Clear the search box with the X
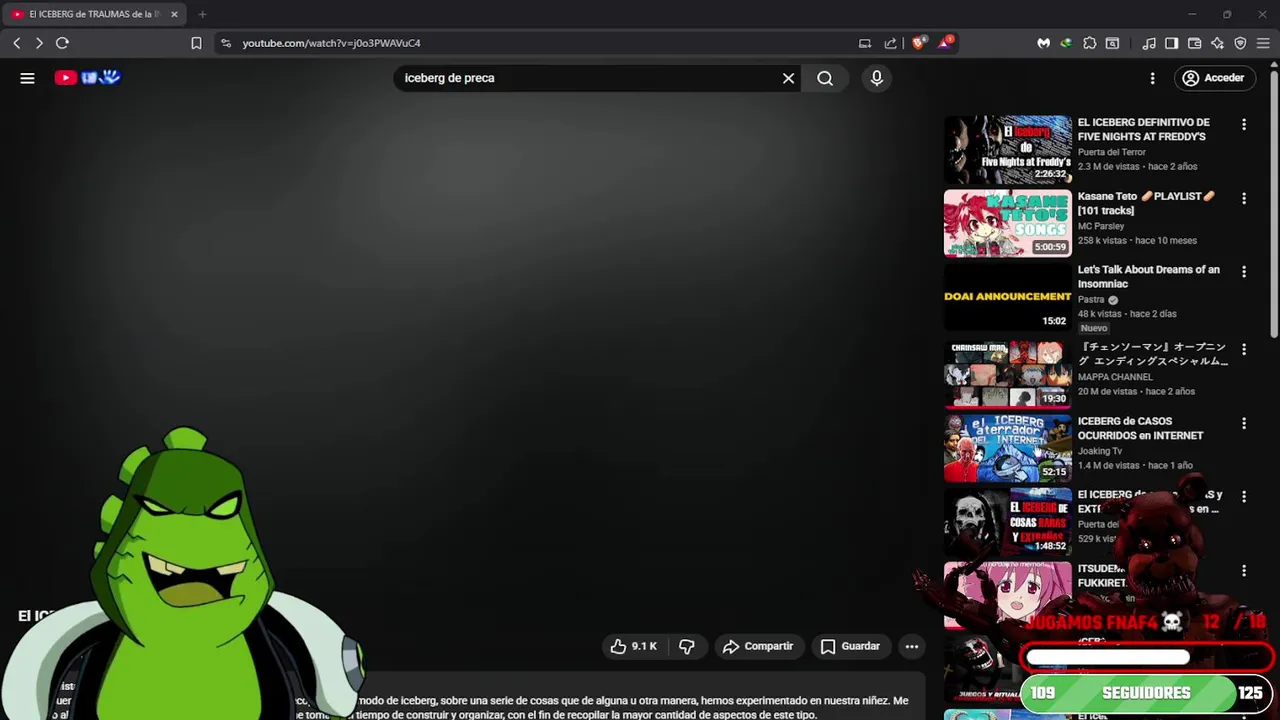Screen dimensions: 1280x720 click(788, 78)
